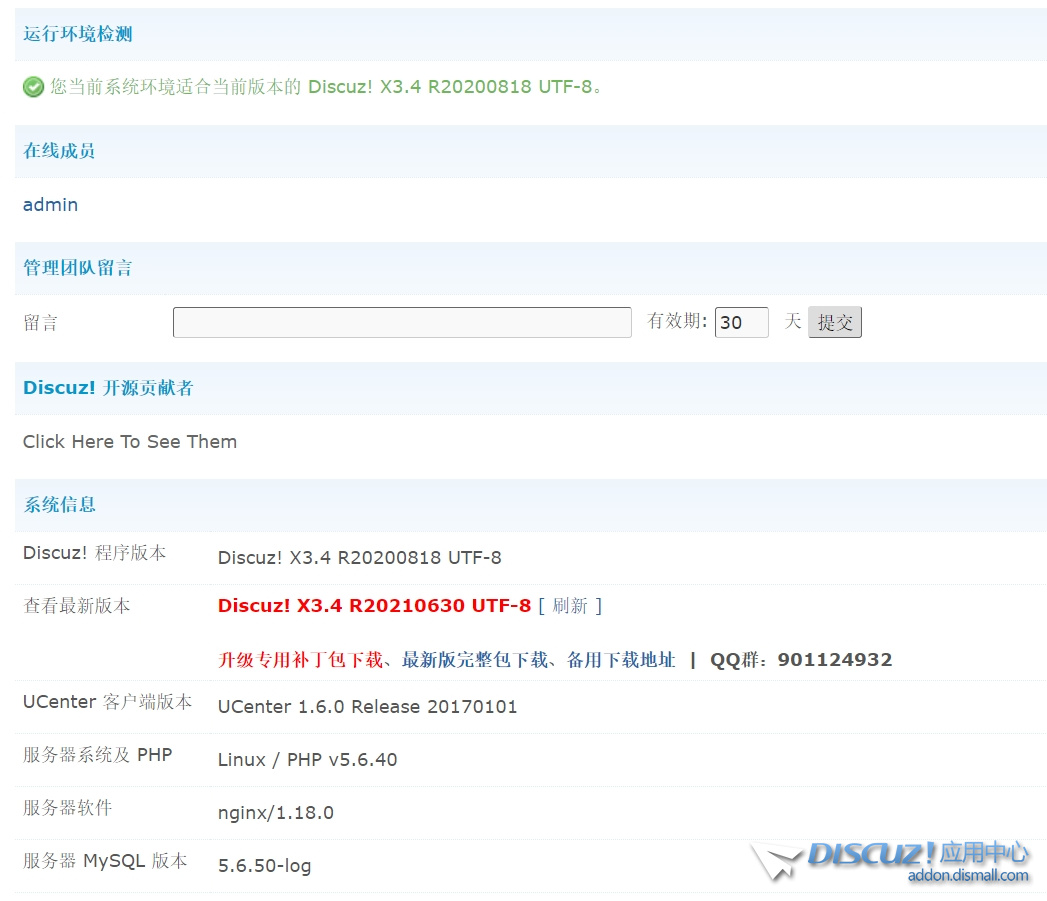Select the 系统信息 section header
1047x901 pixels.
pyautogui.click(x=59, y=505)
